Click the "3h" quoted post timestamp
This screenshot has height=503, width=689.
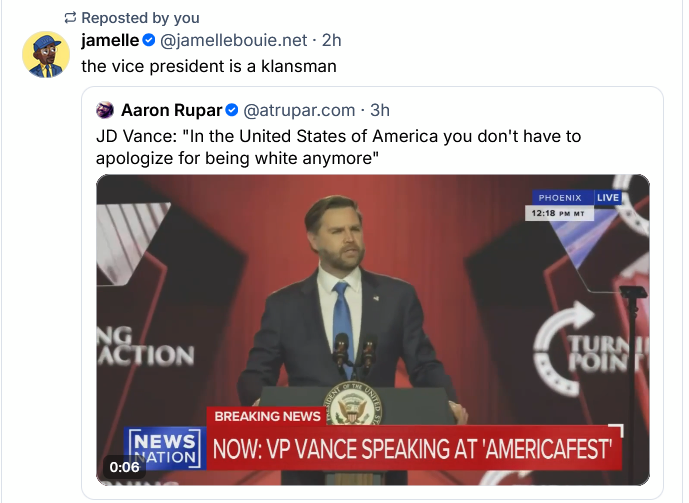pos(380,109)
